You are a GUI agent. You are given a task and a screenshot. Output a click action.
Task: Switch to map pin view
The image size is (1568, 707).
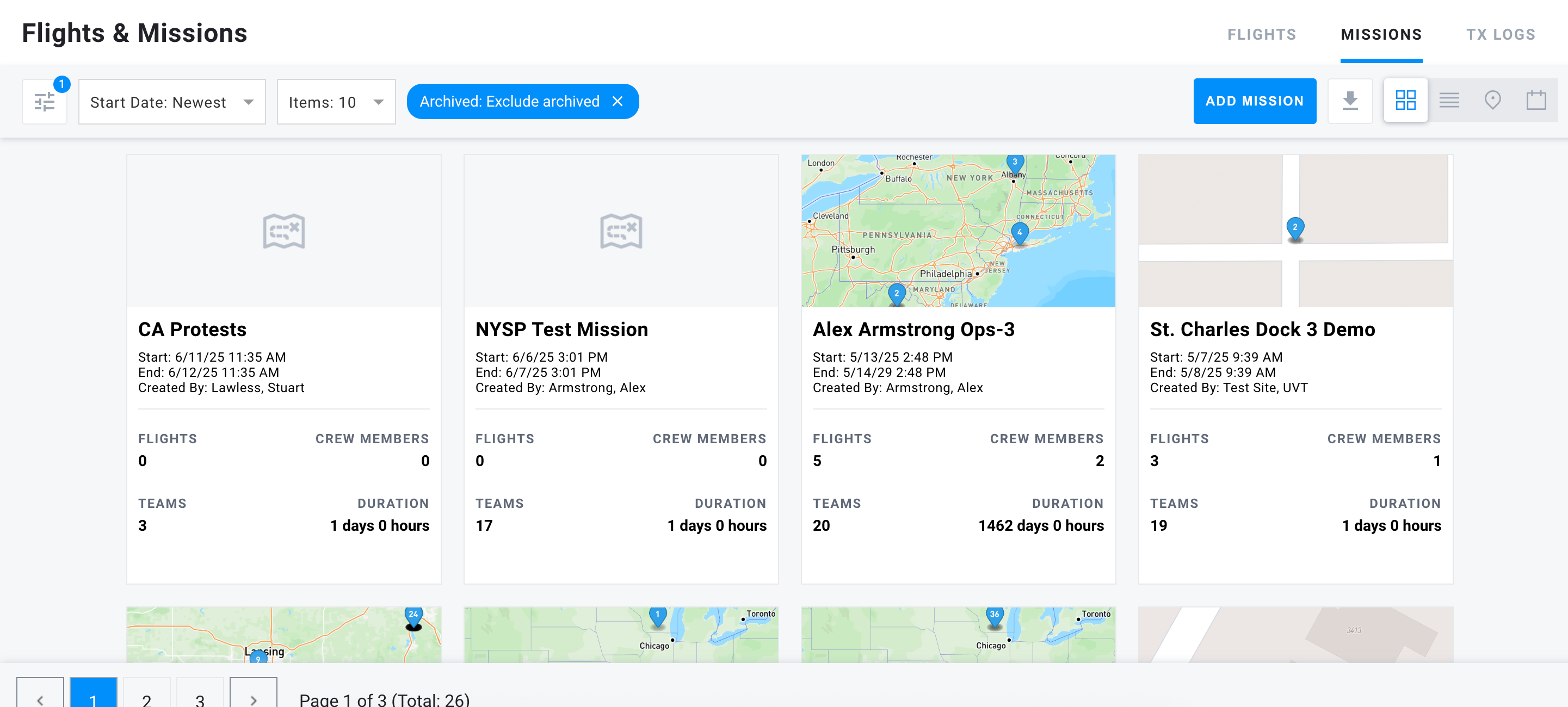pos(1492,101)
